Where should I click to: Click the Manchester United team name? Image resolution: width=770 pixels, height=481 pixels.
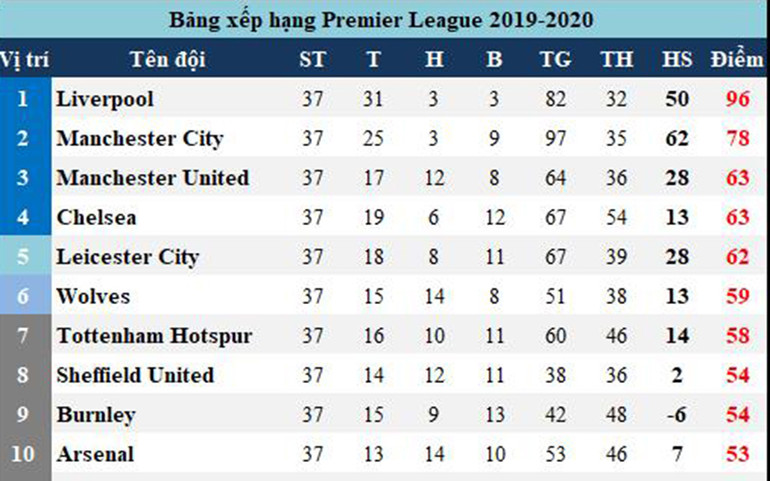point(152,178)
